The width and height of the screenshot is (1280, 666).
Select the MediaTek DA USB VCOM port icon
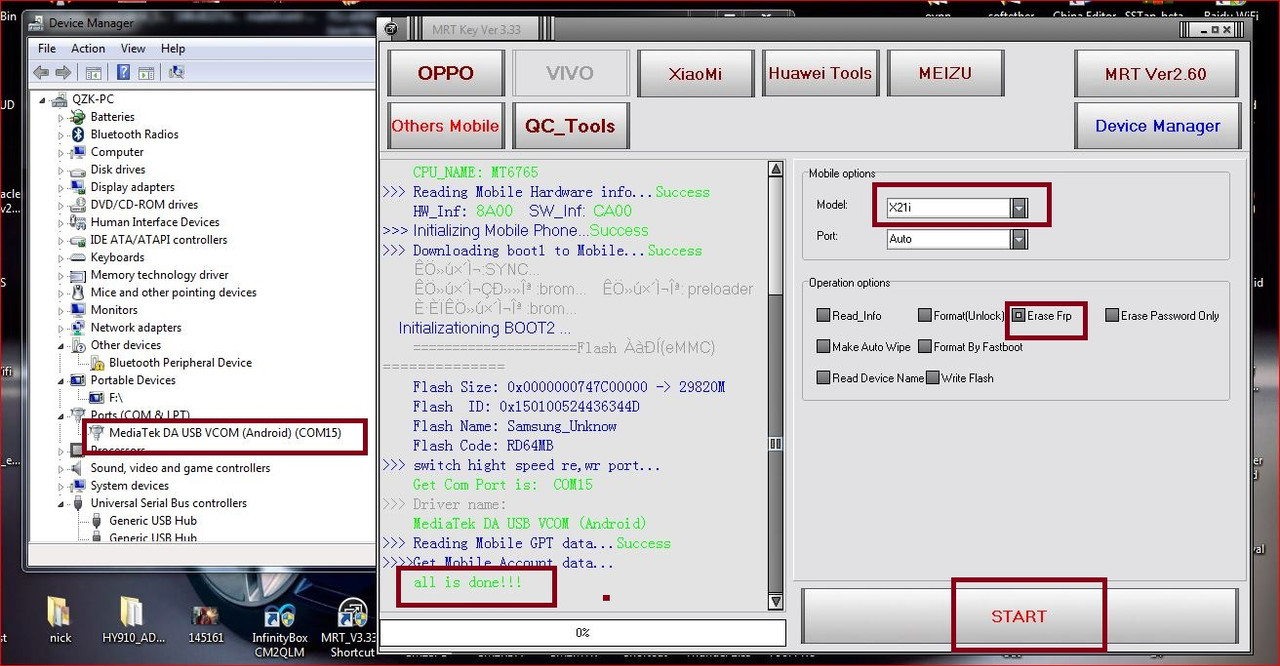tap(97, 433)
